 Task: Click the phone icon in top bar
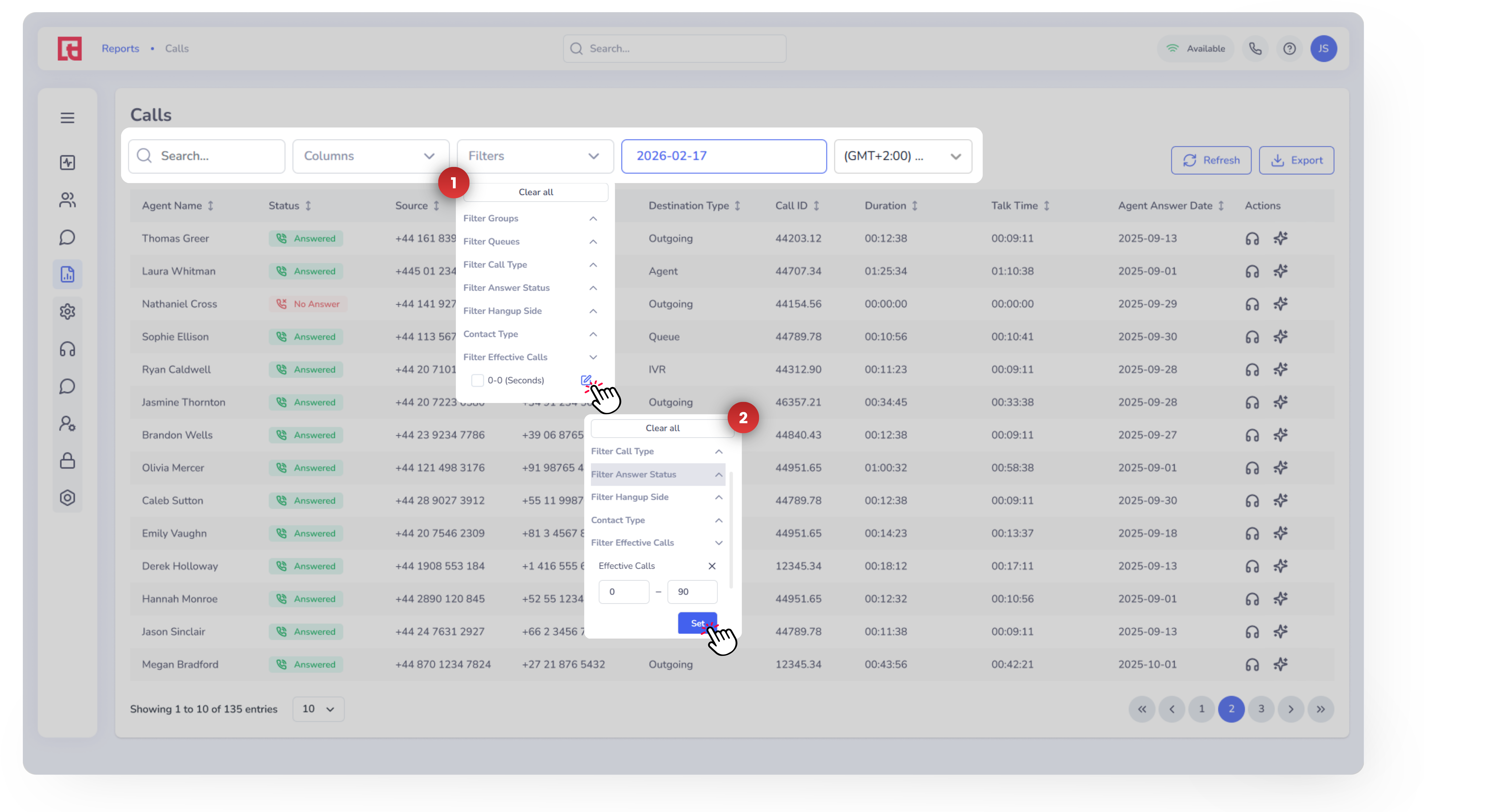pyautogui.click(x=1255, y=48)
